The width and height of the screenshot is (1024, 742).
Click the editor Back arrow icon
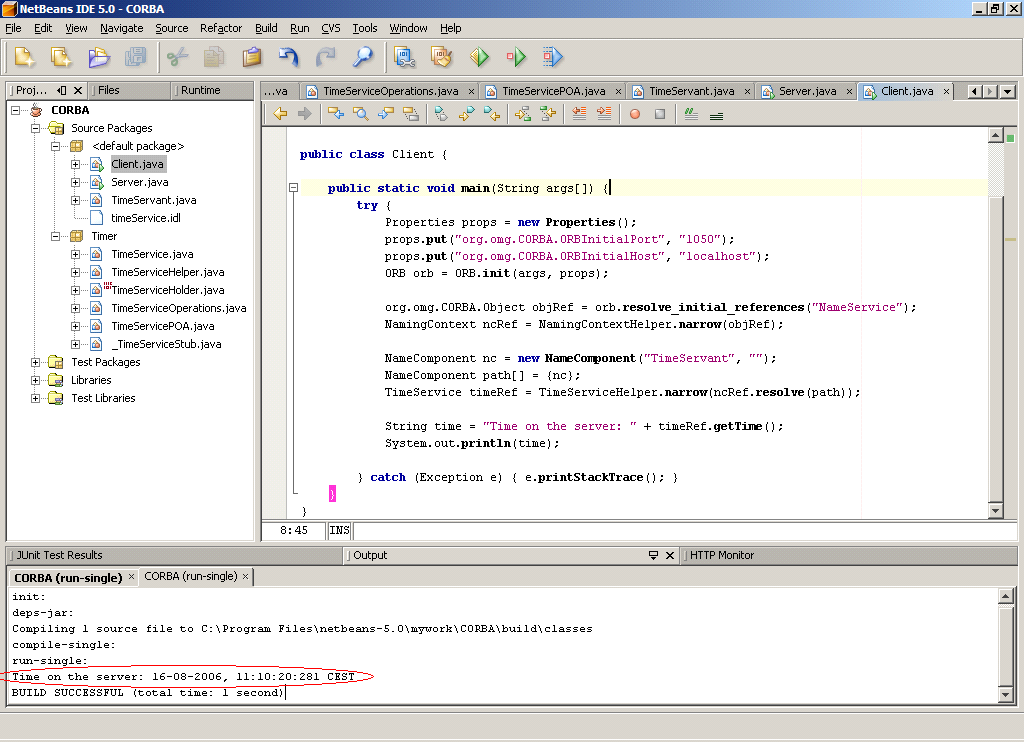[x=280, y=114]
